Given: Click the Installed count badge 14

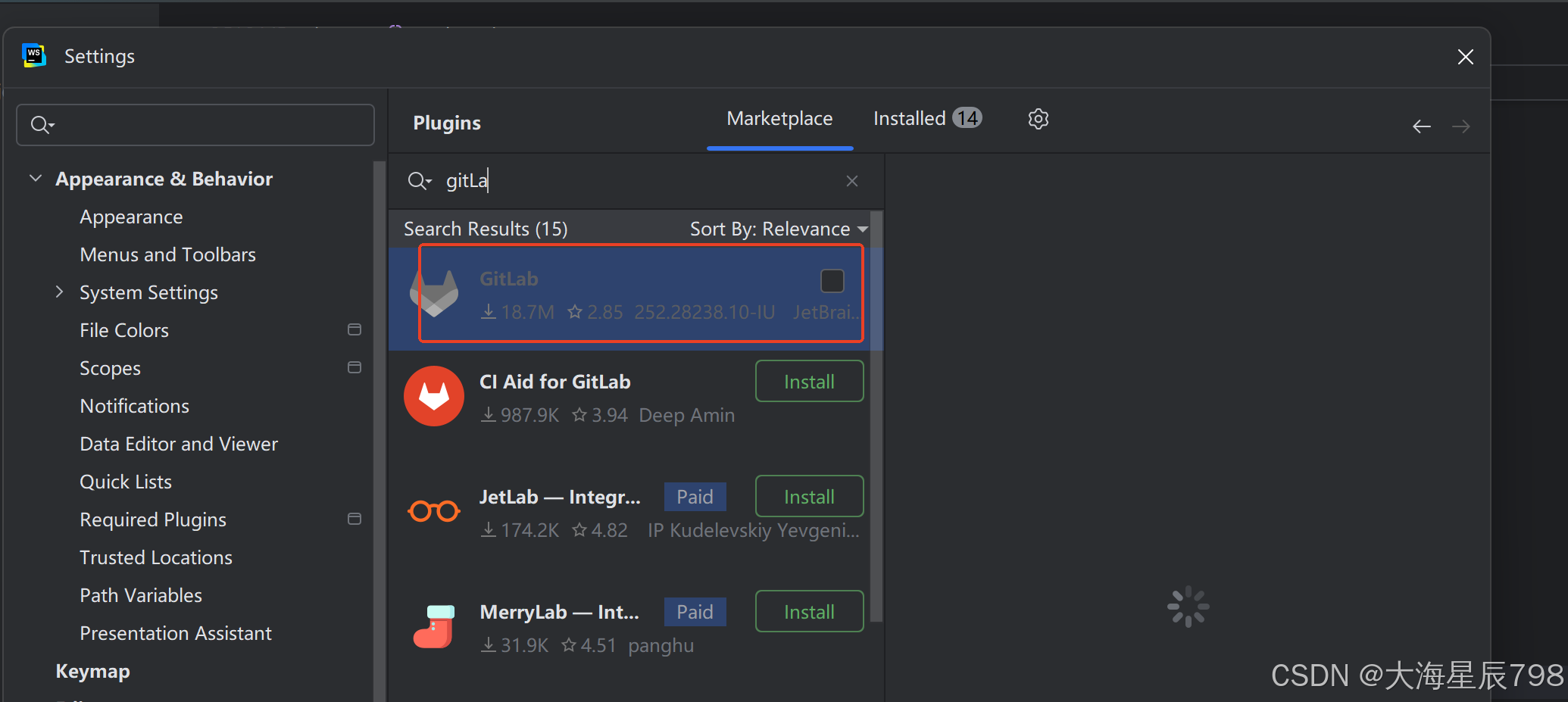Looking at the screenshot, I should pos(967,117).
